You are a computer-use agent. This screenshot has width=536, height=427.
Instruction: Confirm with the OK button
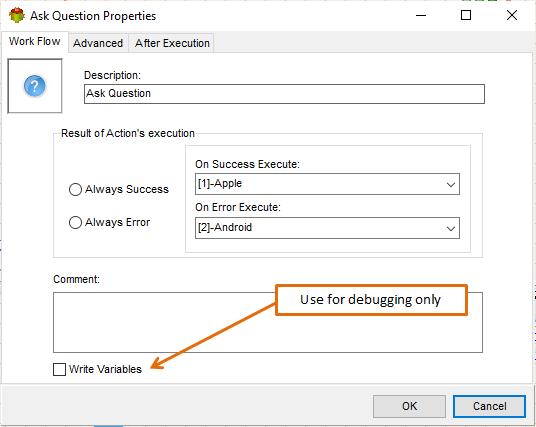(409, 406)
